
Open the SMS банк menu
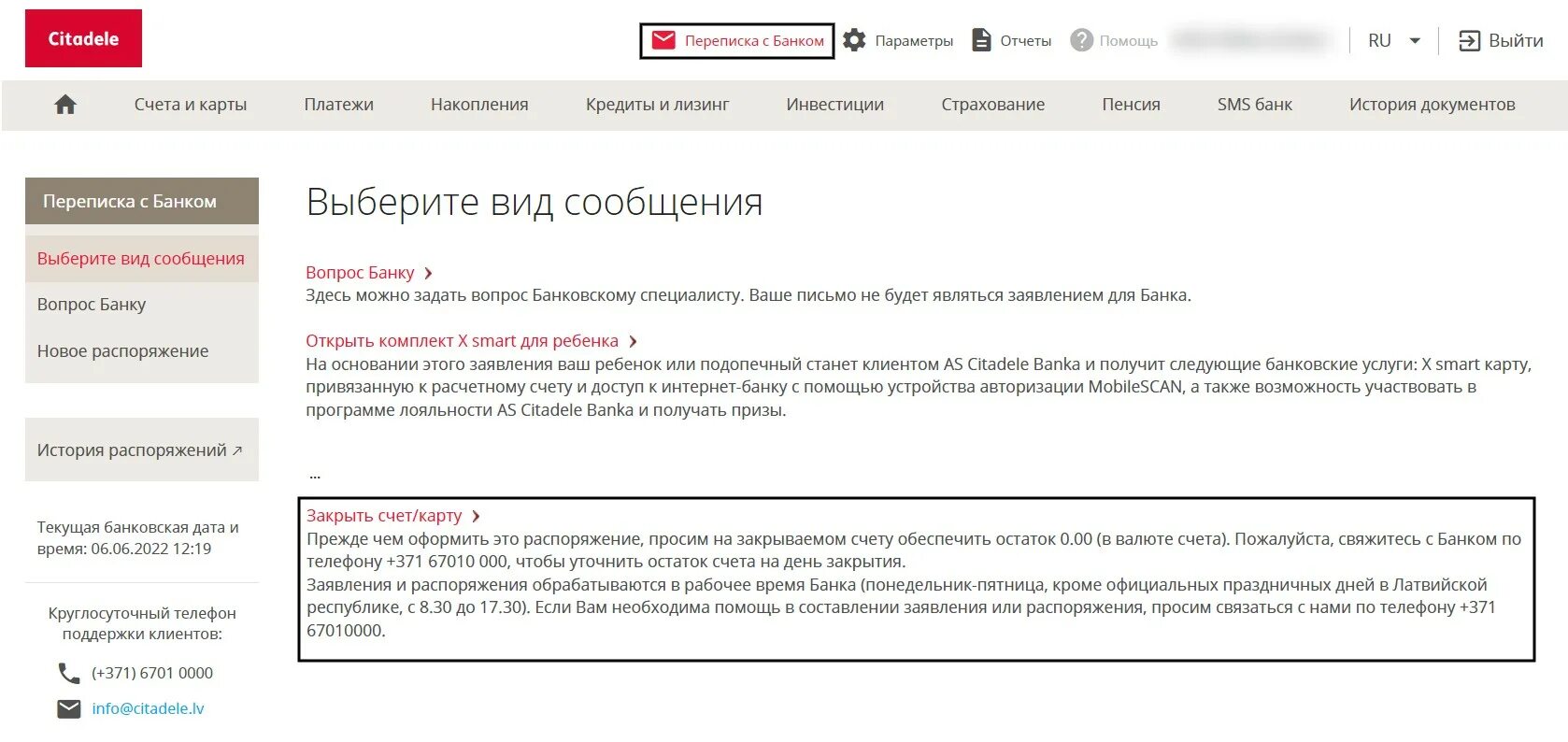pyautogui.click(x=1254, y=105)
